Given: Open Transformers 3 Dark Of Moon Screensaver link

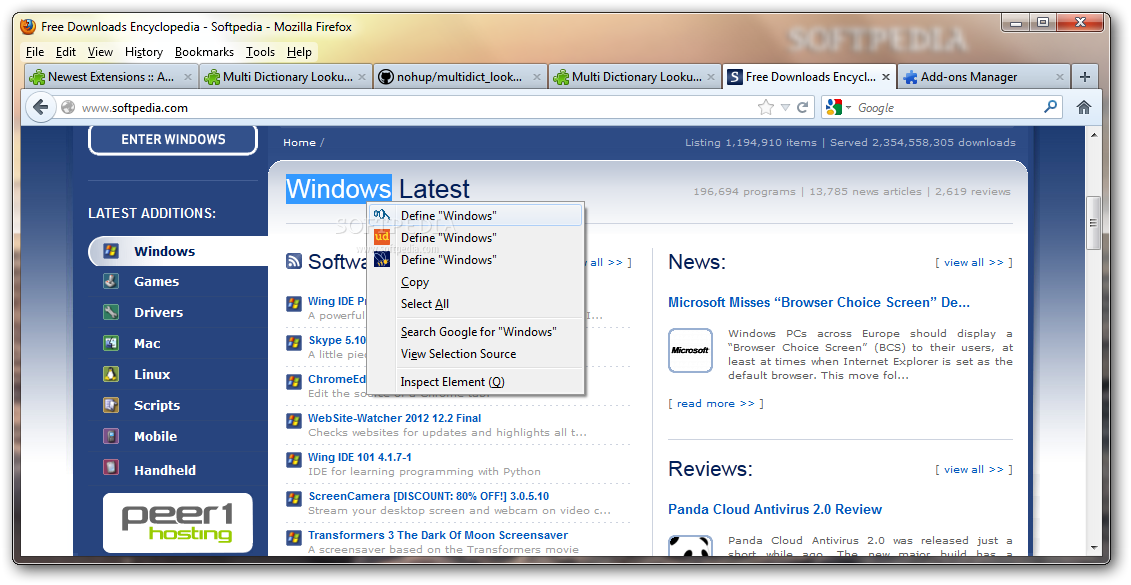Looking at the screenshot, I should click(x=438, y=535).
